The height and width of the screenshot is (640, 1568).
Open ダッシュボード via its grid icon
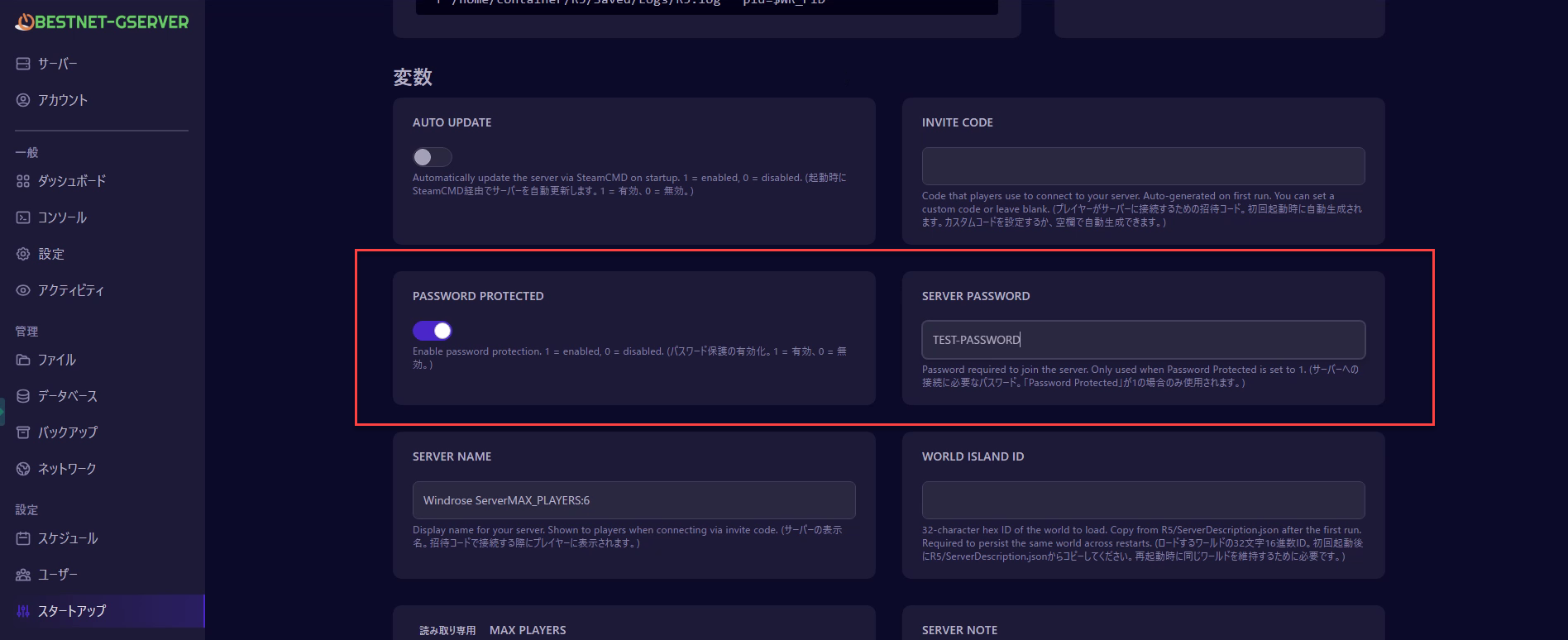tap(23, 181)
